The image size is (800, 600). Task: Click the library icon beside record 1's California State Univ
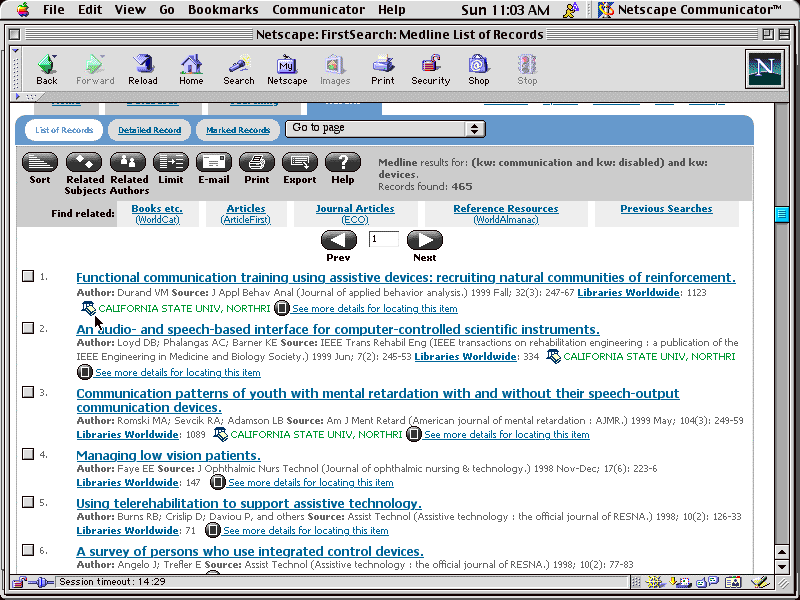tap(88, 308)
